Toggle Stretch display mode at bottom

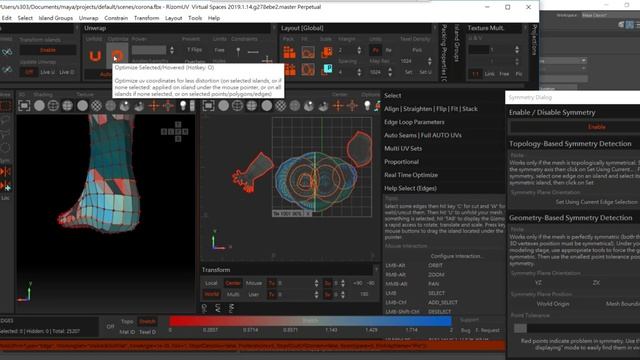[147, 321]
